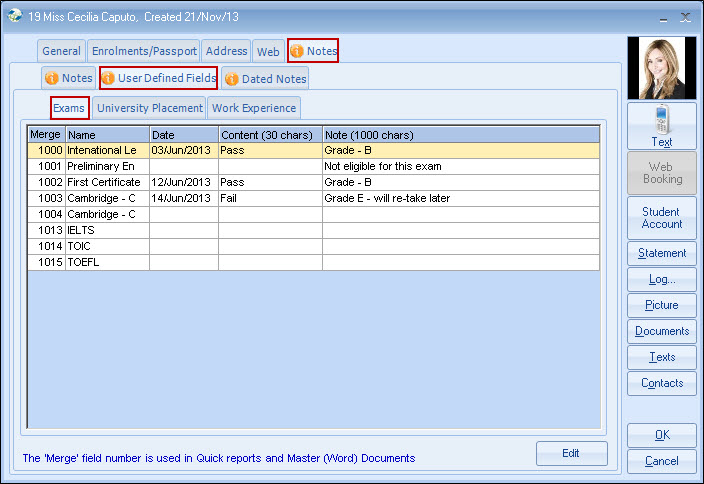Switch to the User Defined Fields tab
Image resolution: width=704 pixels, height=484 pixels.
pos(158,78)
